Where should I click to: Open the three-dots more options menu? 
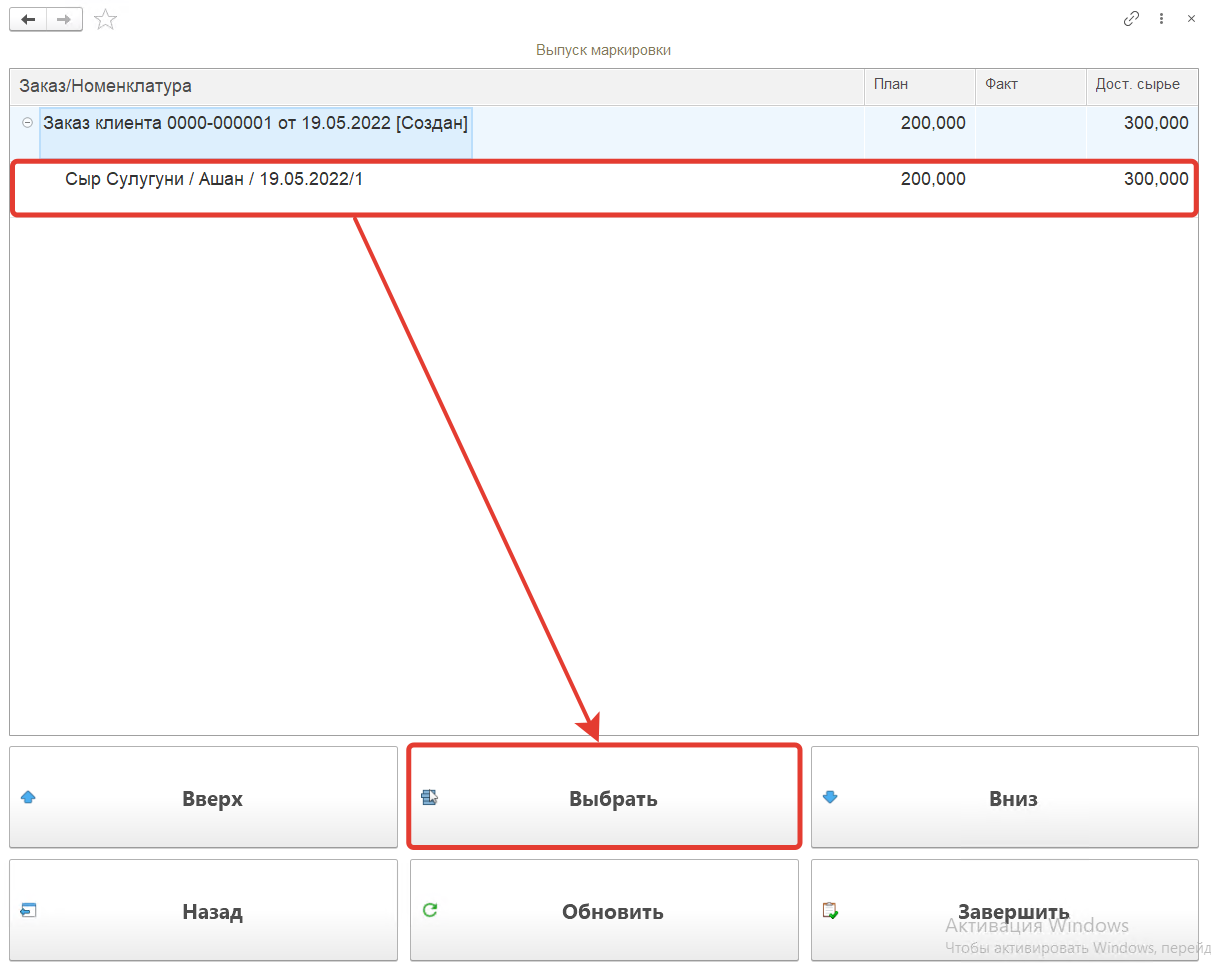1161,18
